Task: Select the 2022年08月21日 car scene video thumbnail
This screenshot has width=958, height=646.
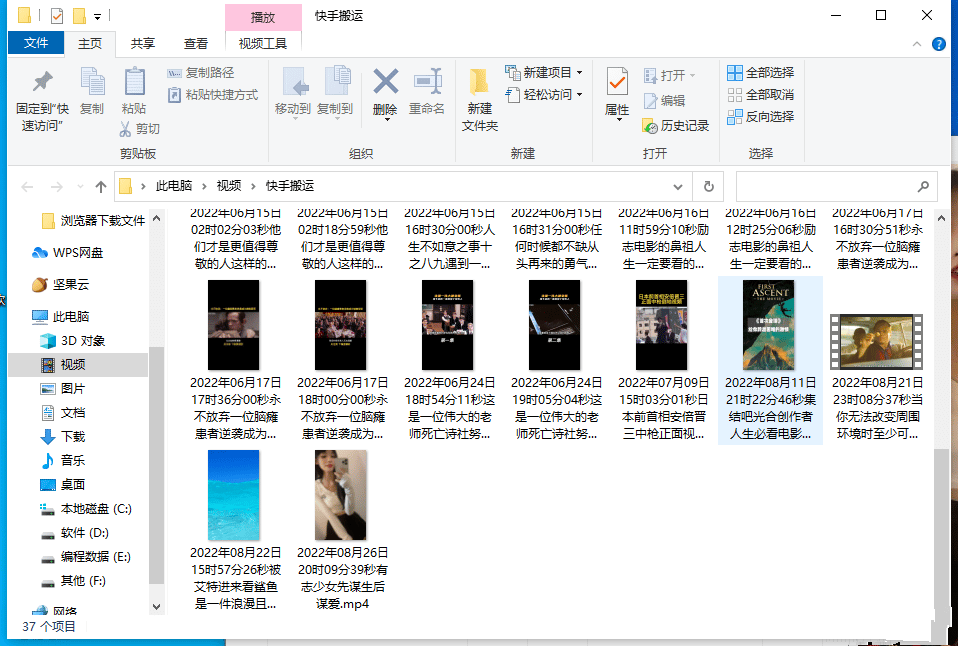Action: pyautogui.click(x=877, y=342)
